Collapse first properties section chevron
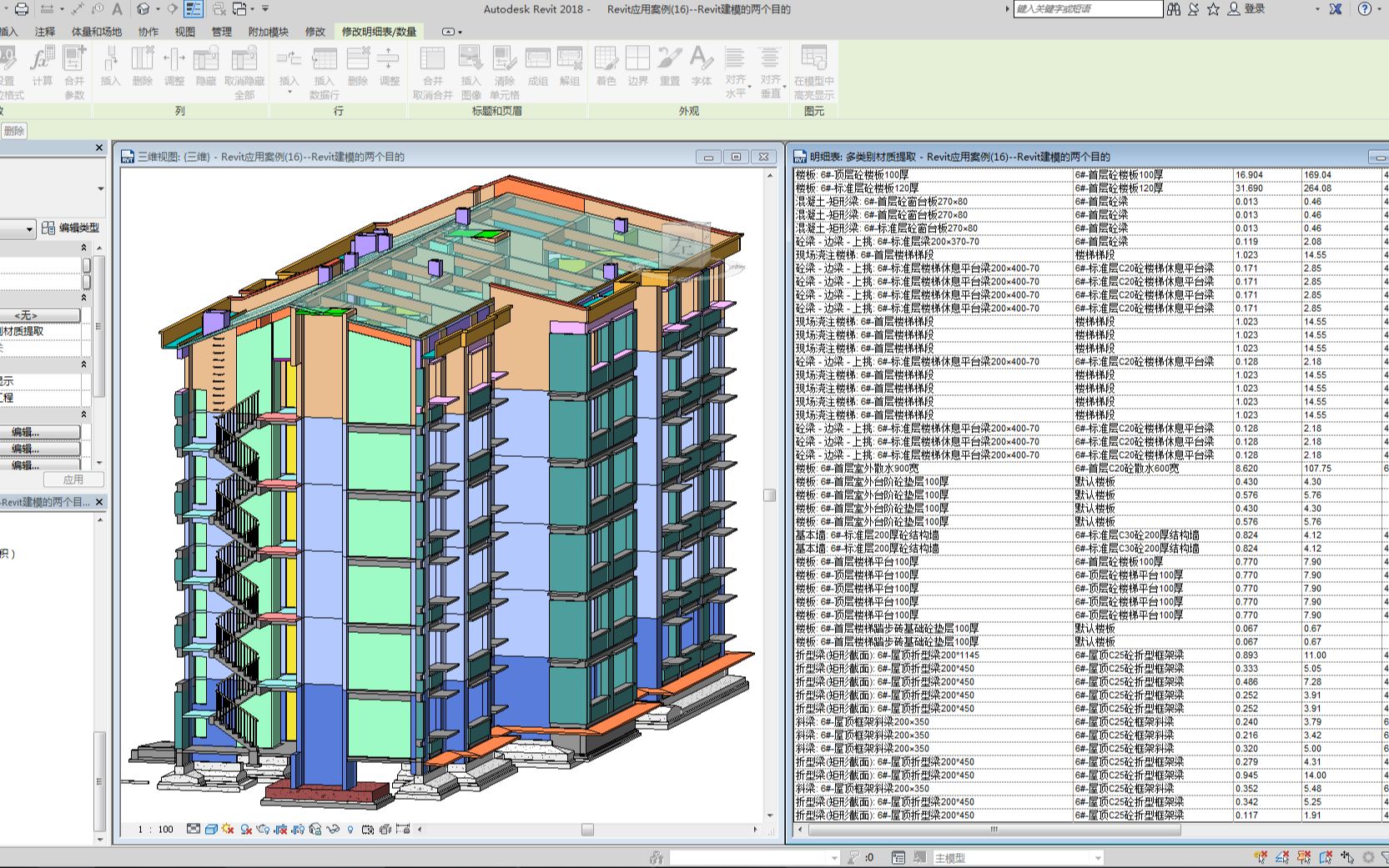Viewport: 1389px width, 868px height. [x=83, y=248]
